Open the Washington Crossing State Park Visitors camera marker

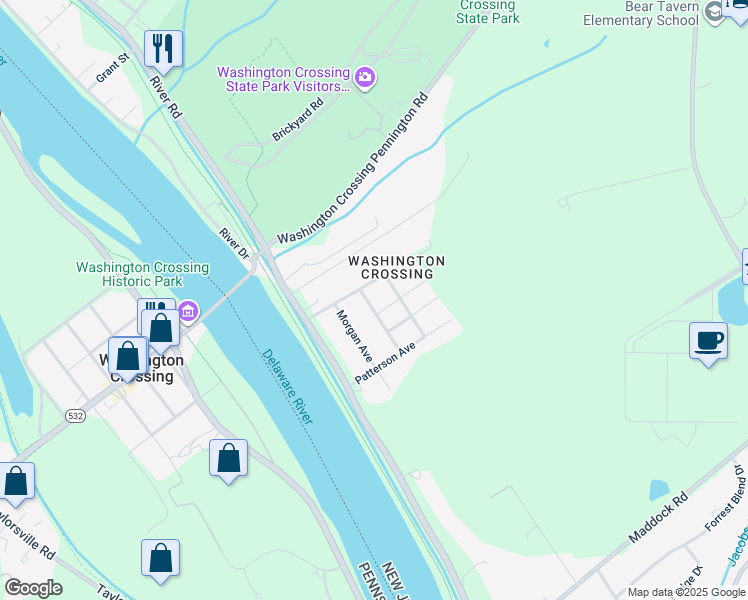(365, 77)
